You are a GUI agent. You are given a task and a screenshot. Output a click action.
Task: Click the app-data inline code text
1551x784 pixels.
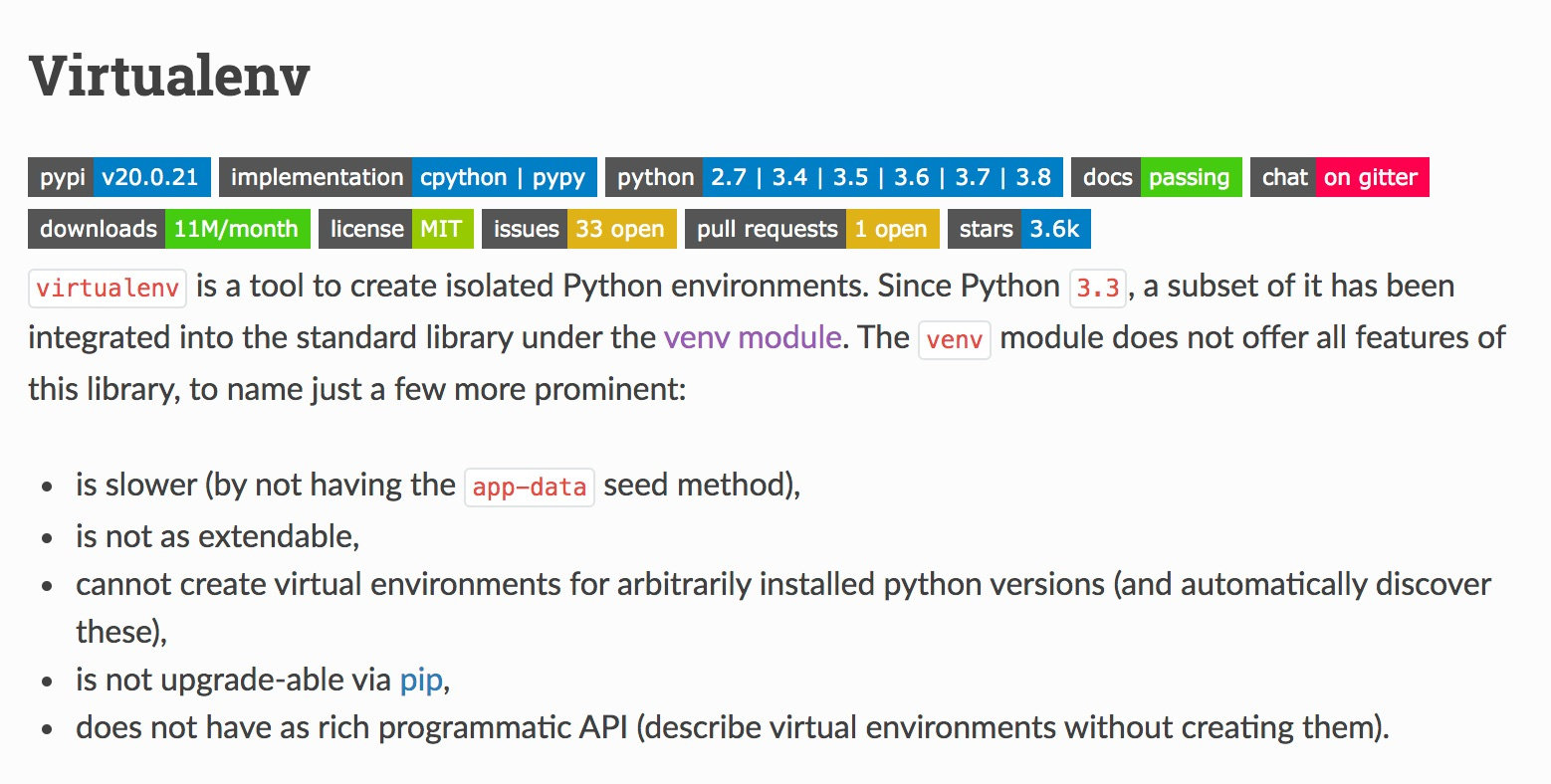[x=529, y=487]
